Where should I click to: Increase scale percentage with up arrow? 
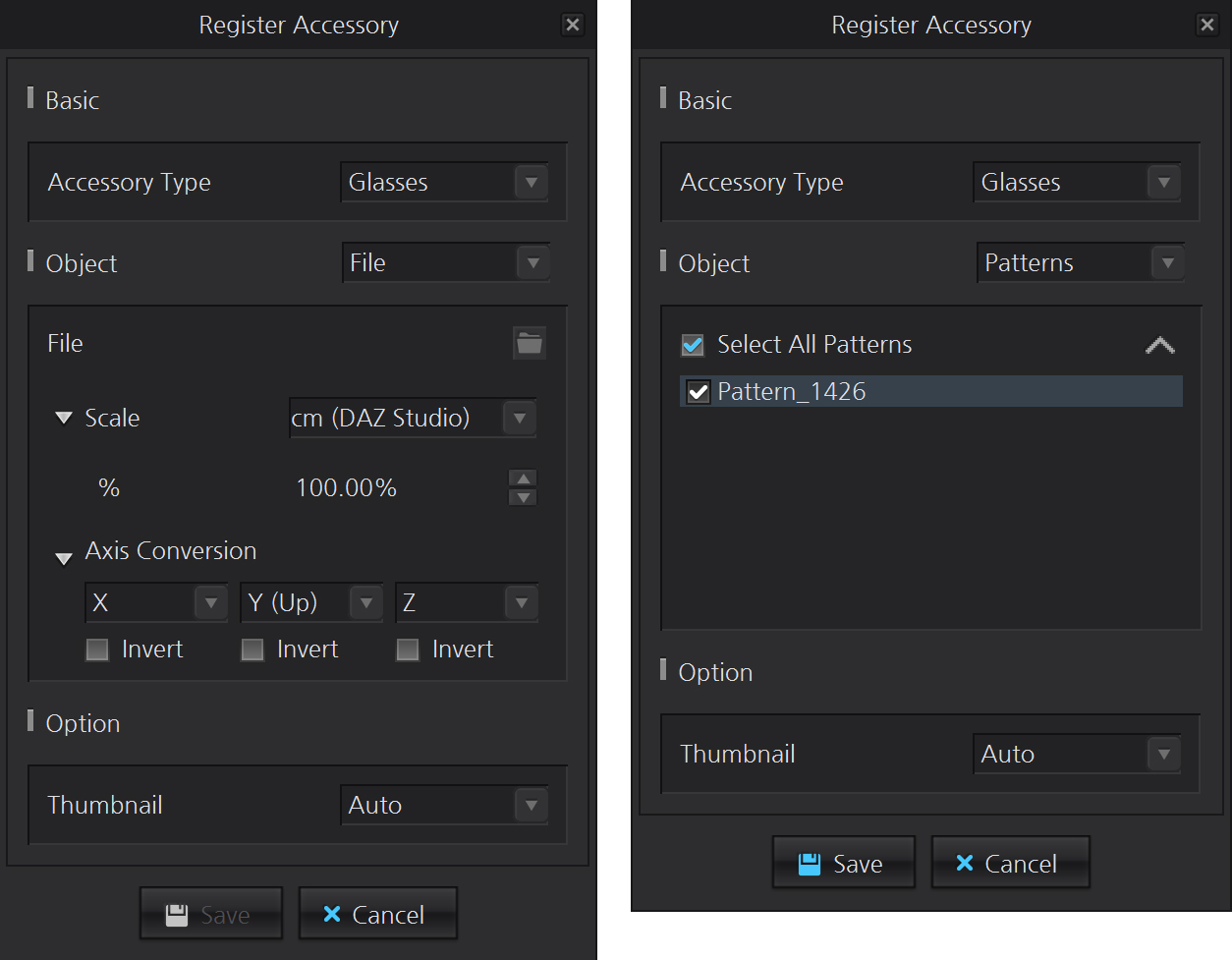[523, 479]
